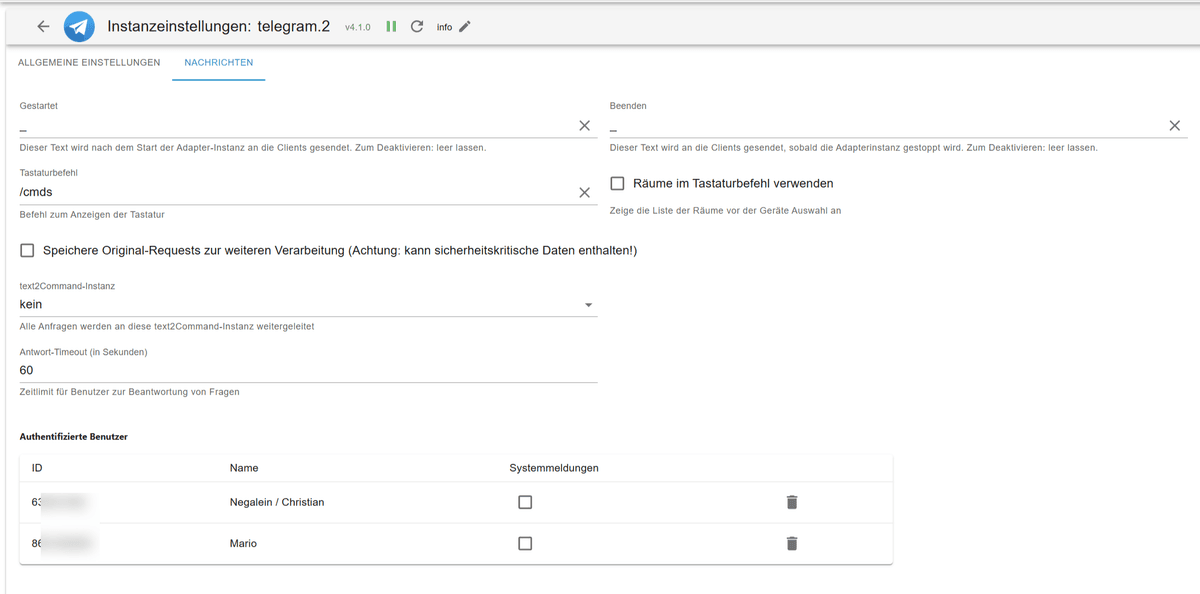The image size is (1200, 594).
Task: Enable Systemmeldungen for Mario
Action: click(525, 543)
